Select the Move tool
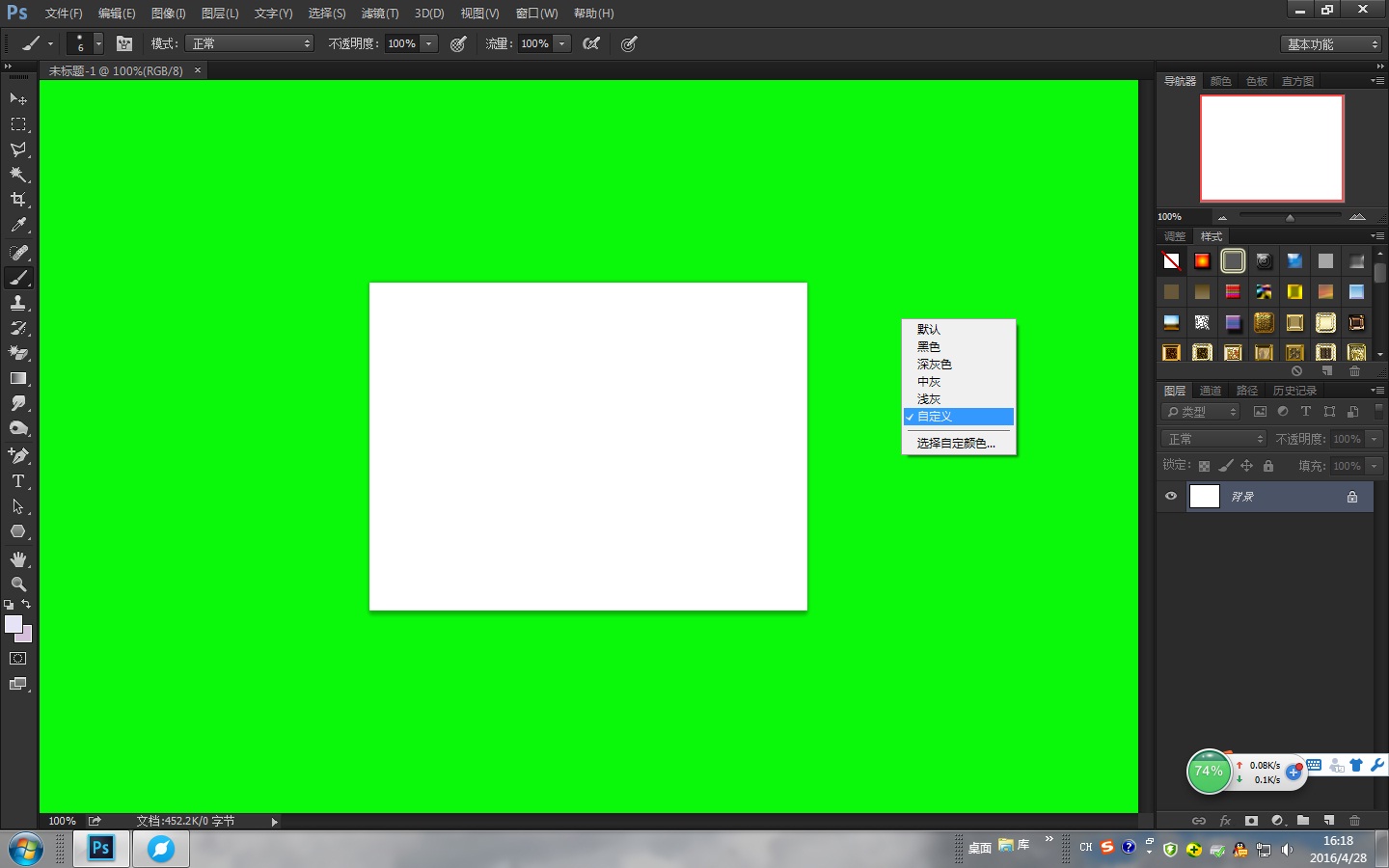1389x868 pixels. (18, 98)
